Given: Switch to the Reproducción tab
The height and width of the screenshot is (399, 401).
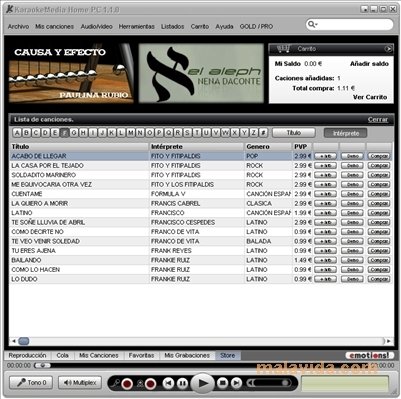Looking at the screenshot, I should click(27, 356).
